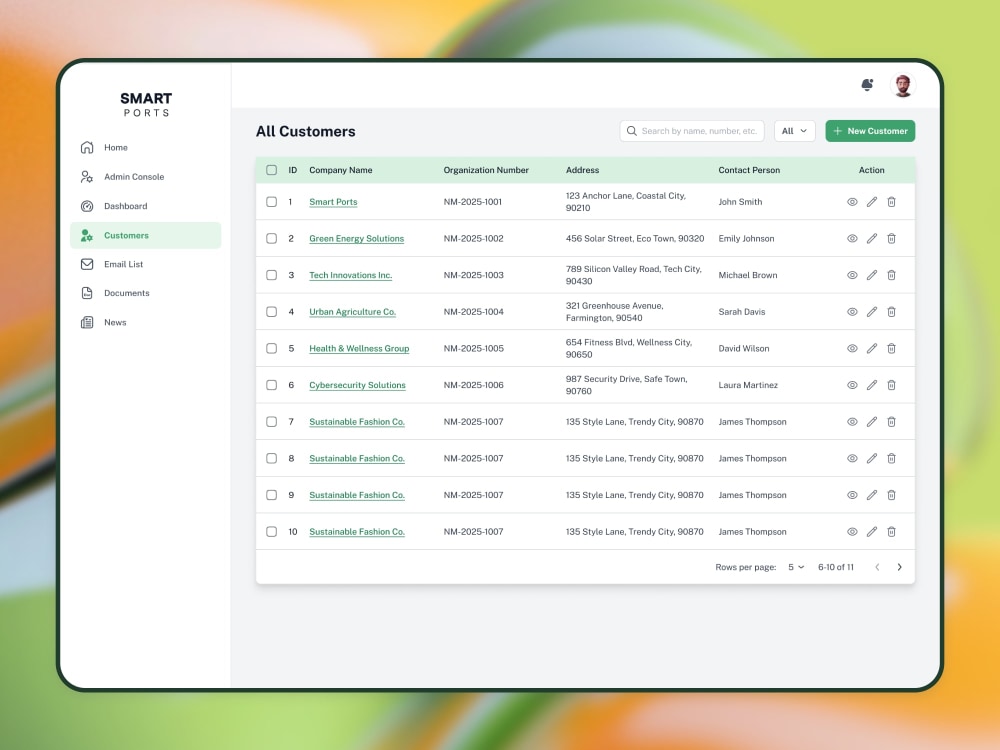Click the Organization Number column header
This screenshot has height=750, width=1000.
tap(486, 170)
